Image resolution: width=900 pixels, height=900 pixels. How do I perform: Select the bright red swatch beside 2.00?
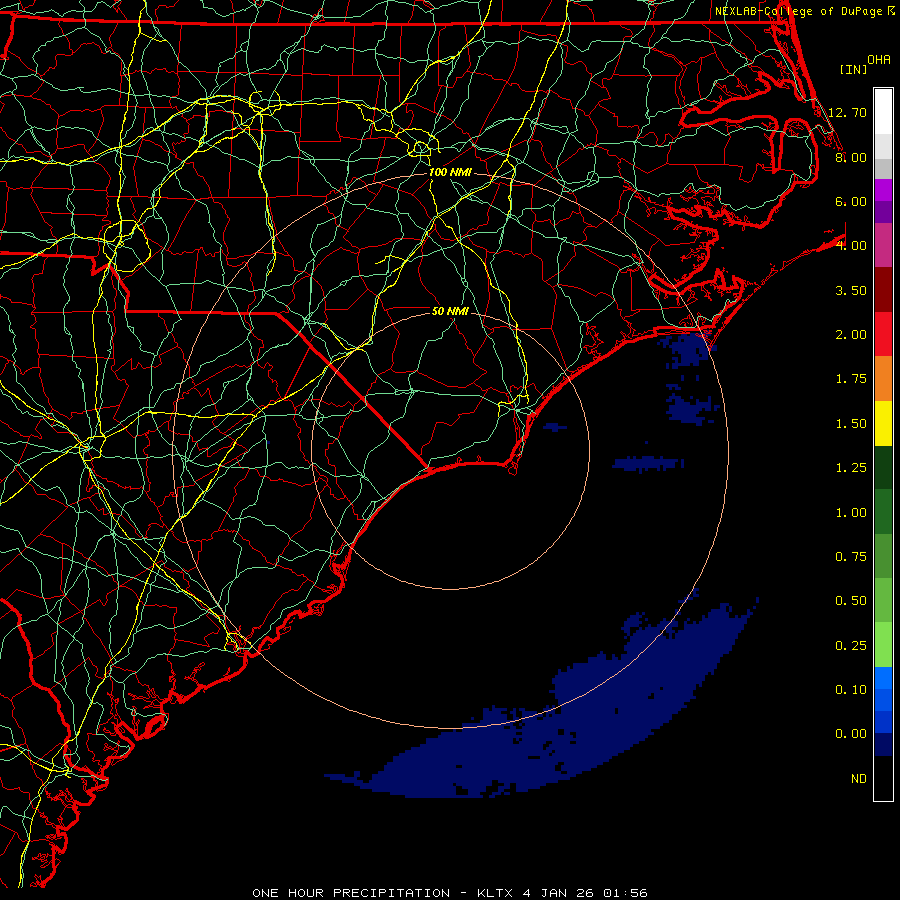[x=883, y=334]
